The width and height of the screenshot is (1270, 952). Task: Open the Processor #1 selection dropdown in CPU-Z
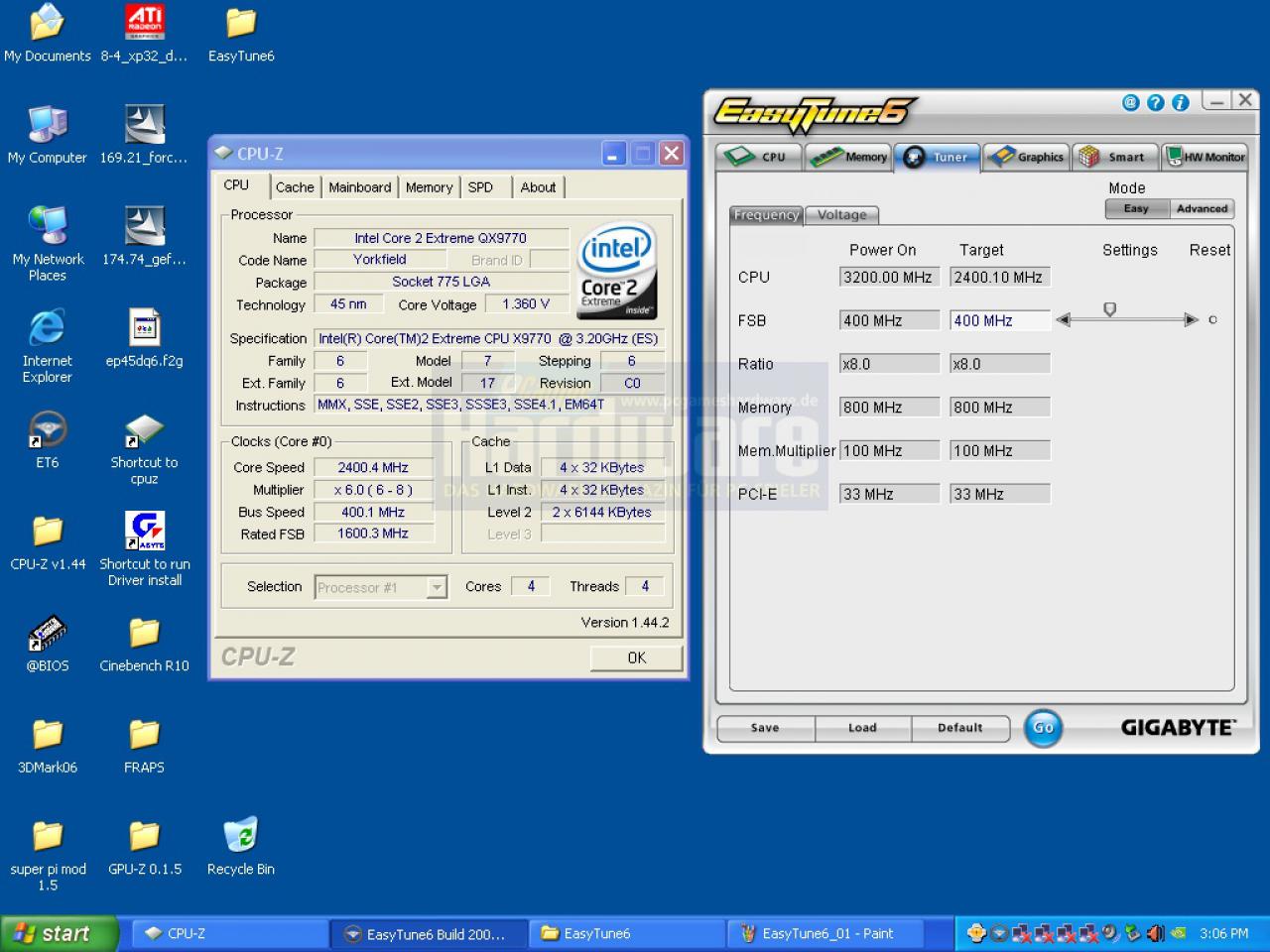(x=437, y=587)
